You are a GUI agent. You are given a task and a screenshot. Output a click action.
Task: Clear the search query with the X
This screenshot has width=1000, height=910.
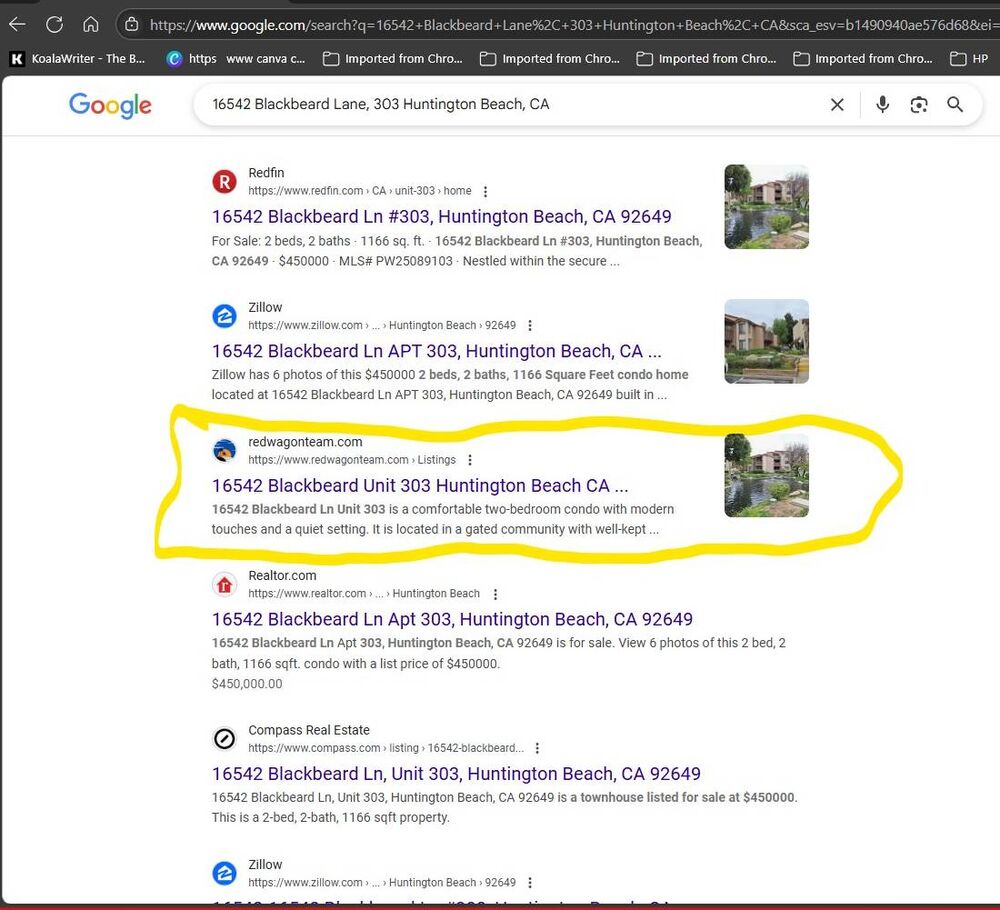tap(837, 105)
